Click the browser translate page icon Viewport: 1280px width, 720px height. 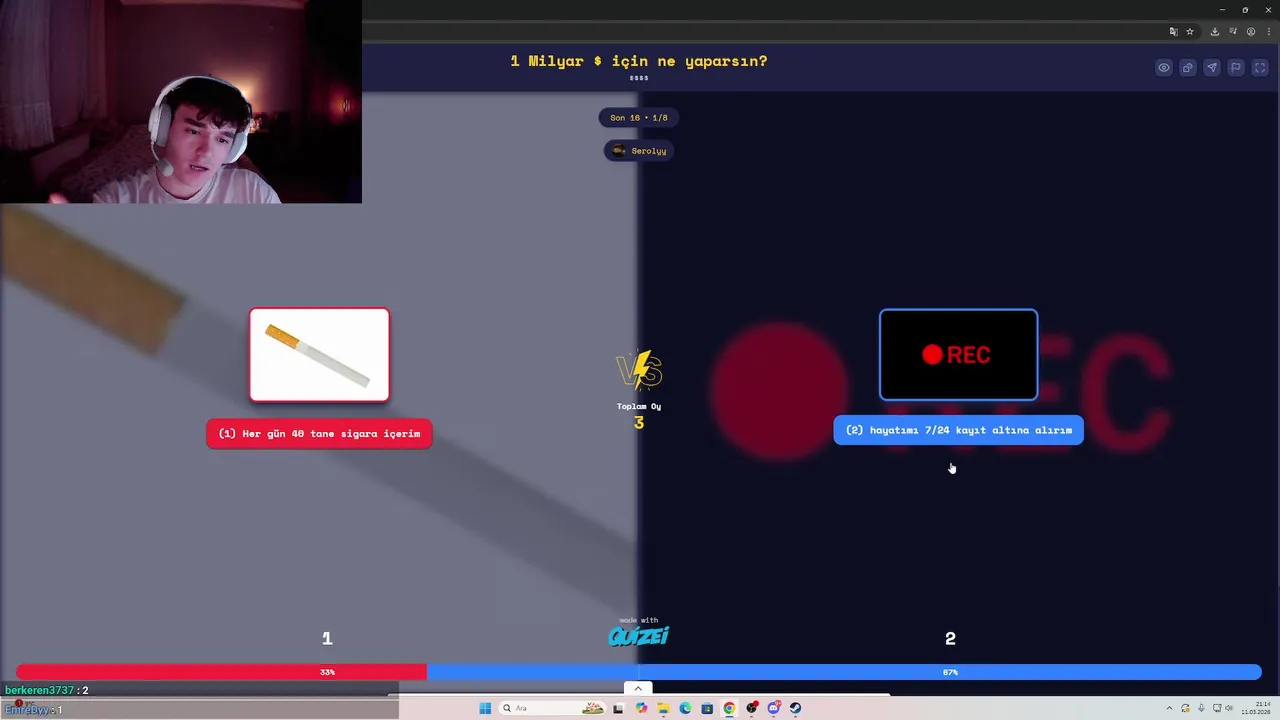click(x=1174, y=32)
